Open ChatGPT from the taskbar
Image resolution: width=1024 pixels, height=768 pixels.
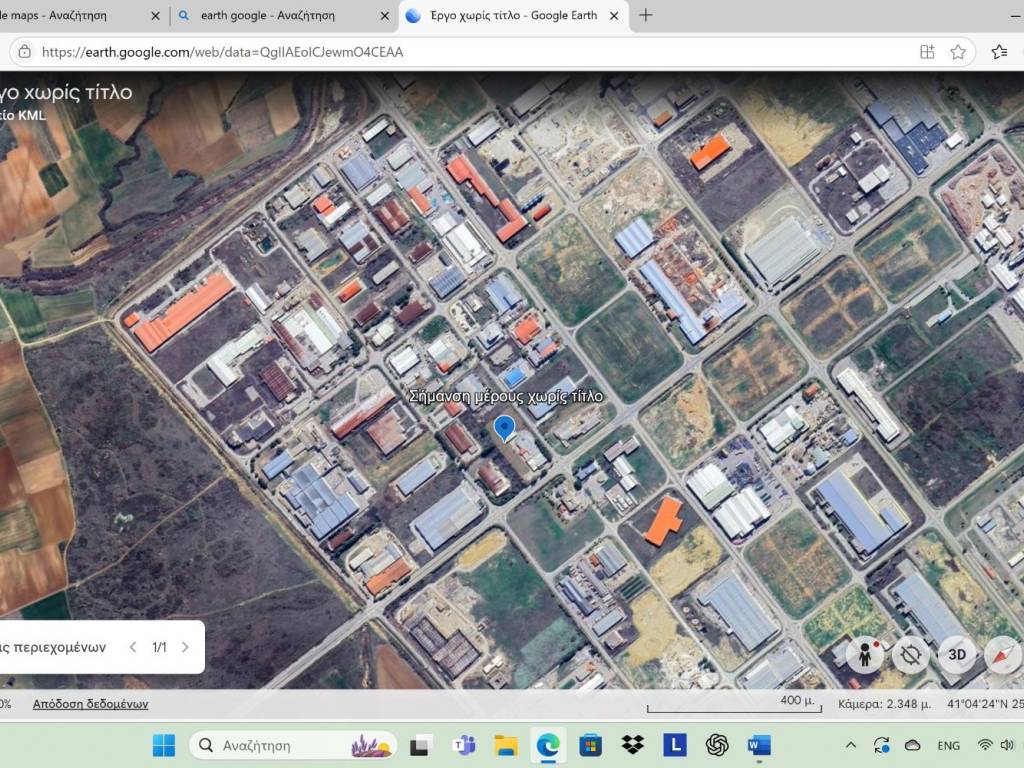717,745
